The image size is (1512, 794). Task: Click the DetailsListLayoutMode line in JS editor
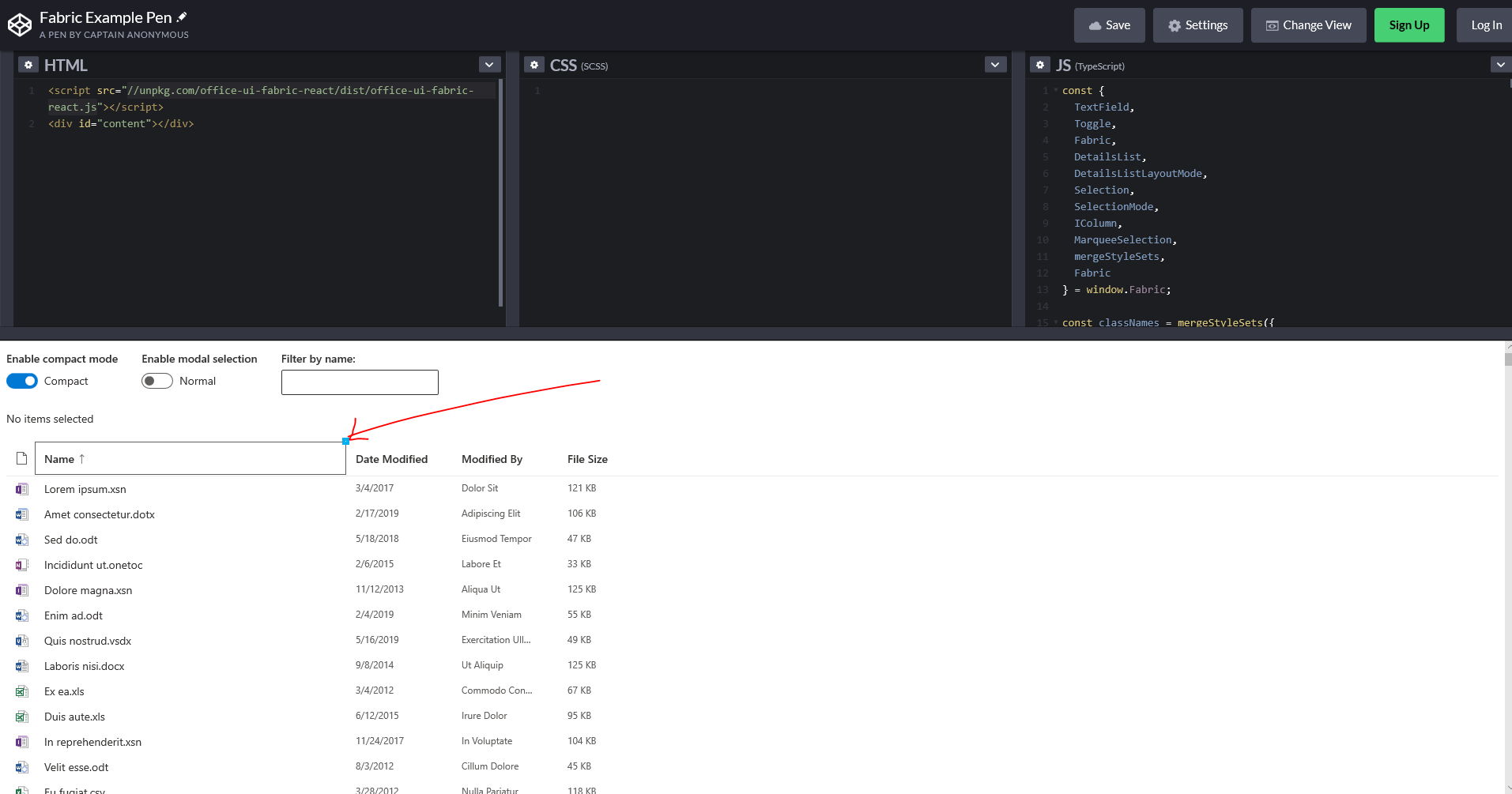[x=1141, y=173]
